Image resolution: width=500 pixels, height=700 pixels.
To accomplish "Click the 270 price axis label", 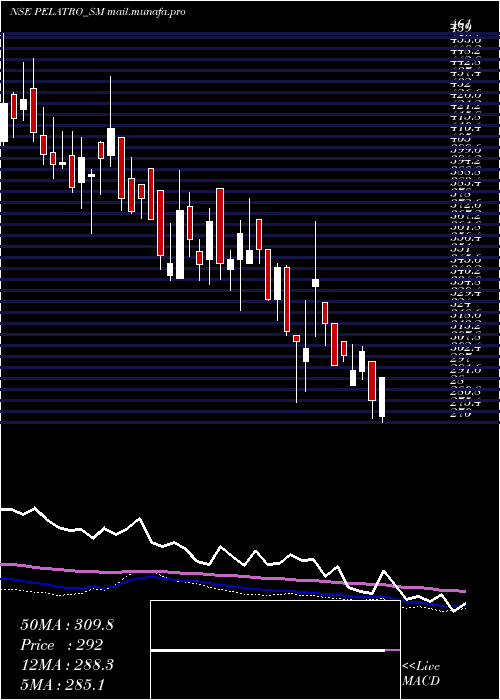I will (462, 415).
